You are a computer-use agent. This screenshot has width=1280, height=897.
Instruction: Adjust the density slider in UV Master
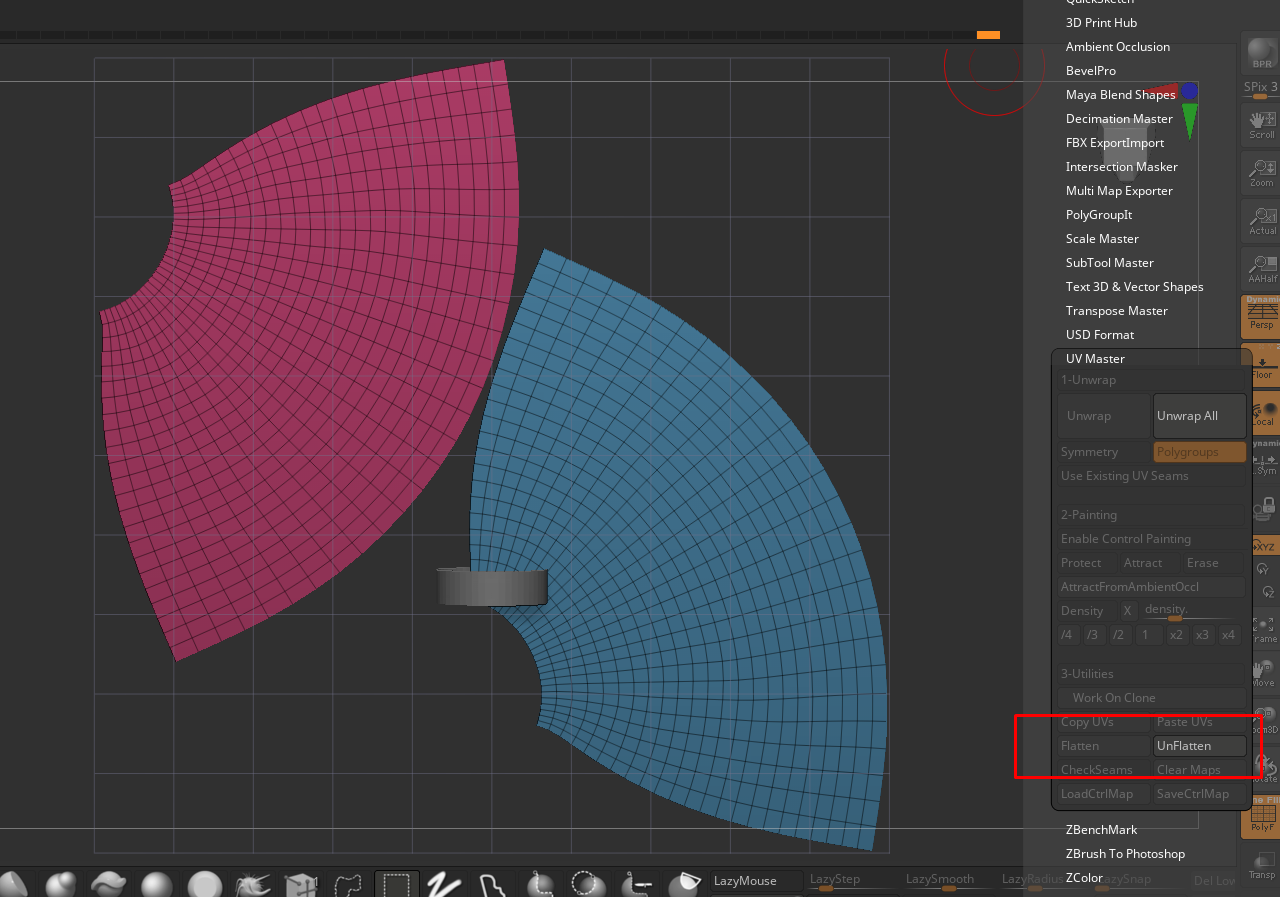pos(1189,612)
